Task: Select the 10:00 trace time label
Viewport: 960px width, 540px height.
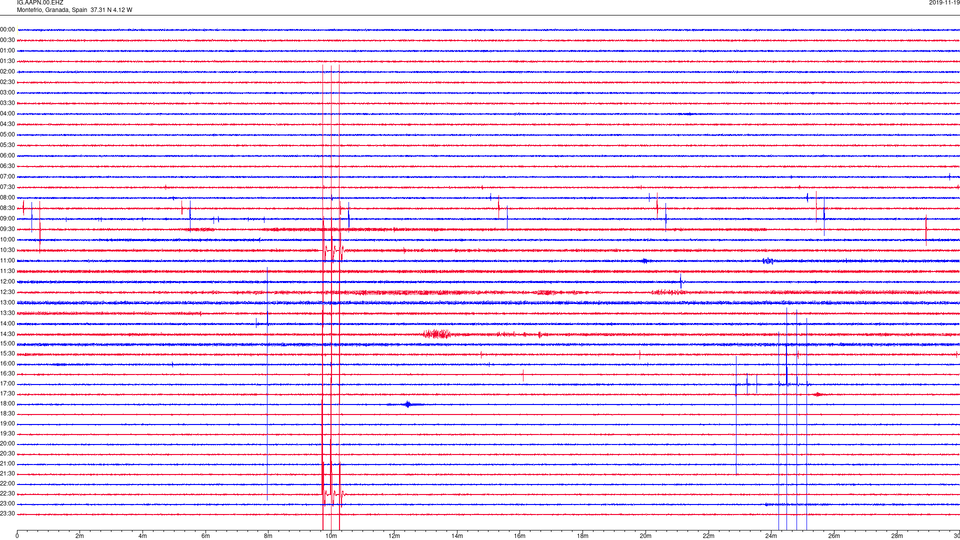Action: (x=7, y=239)
